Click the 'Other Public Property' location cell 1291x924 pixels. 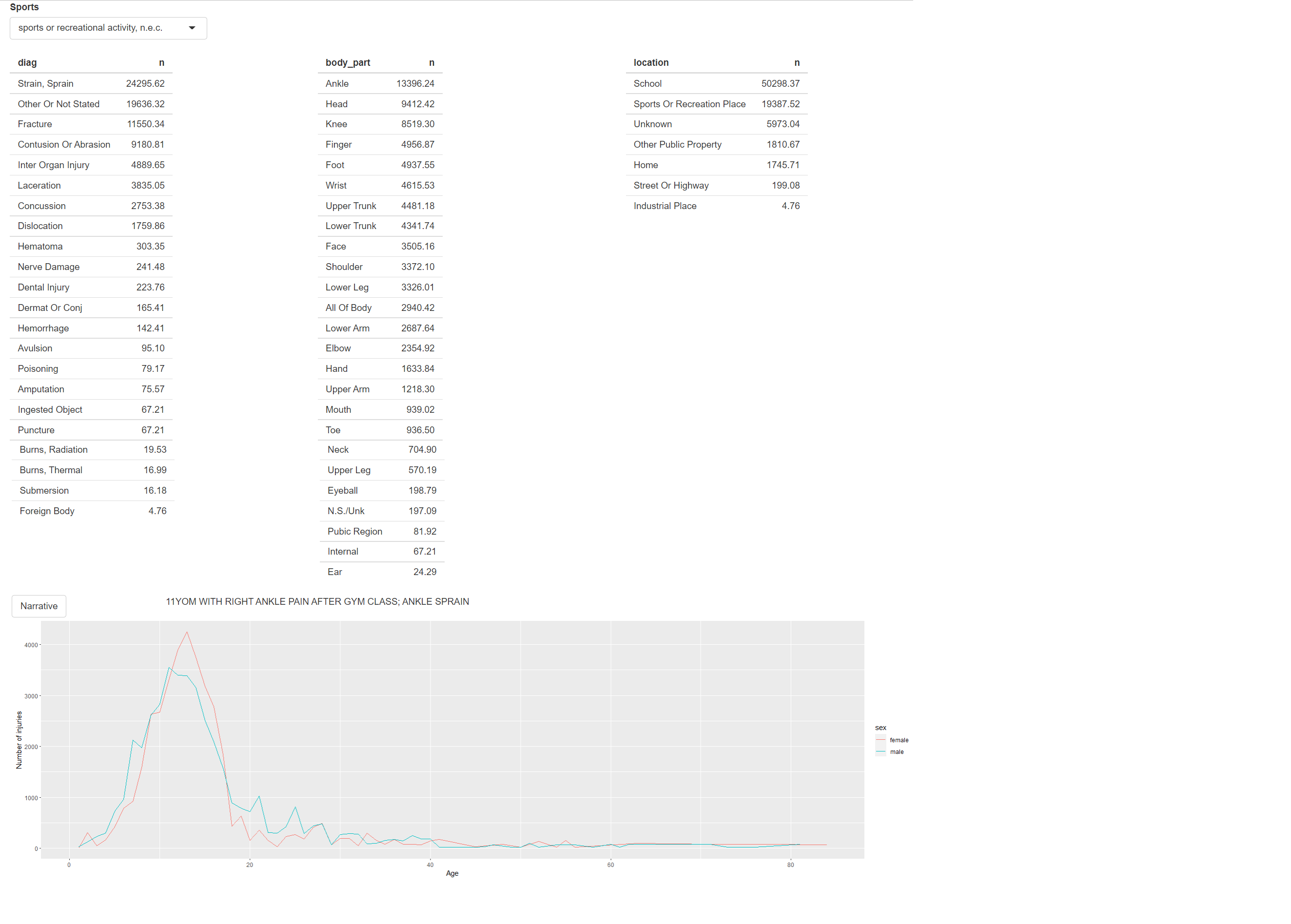[677, 145]
